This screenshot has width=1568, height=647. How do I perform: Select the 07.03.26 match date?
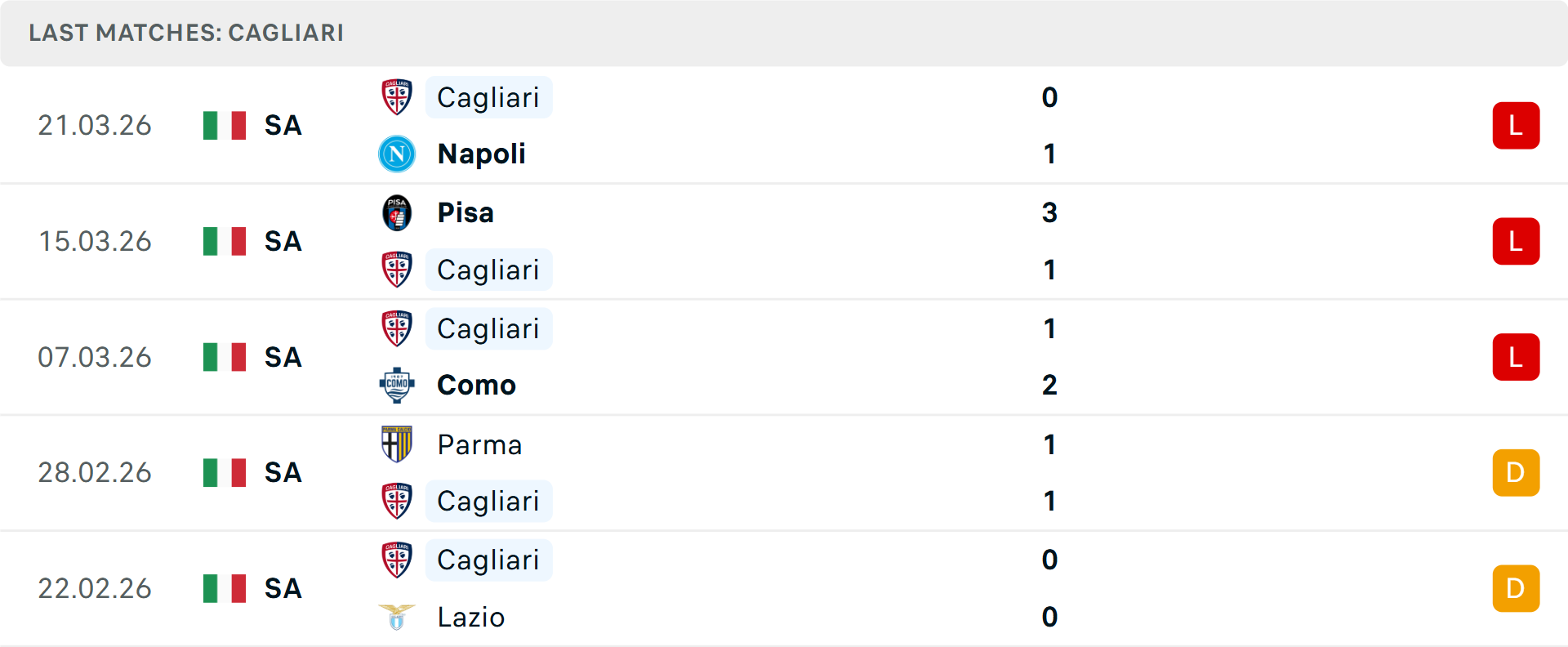[95, 357]
